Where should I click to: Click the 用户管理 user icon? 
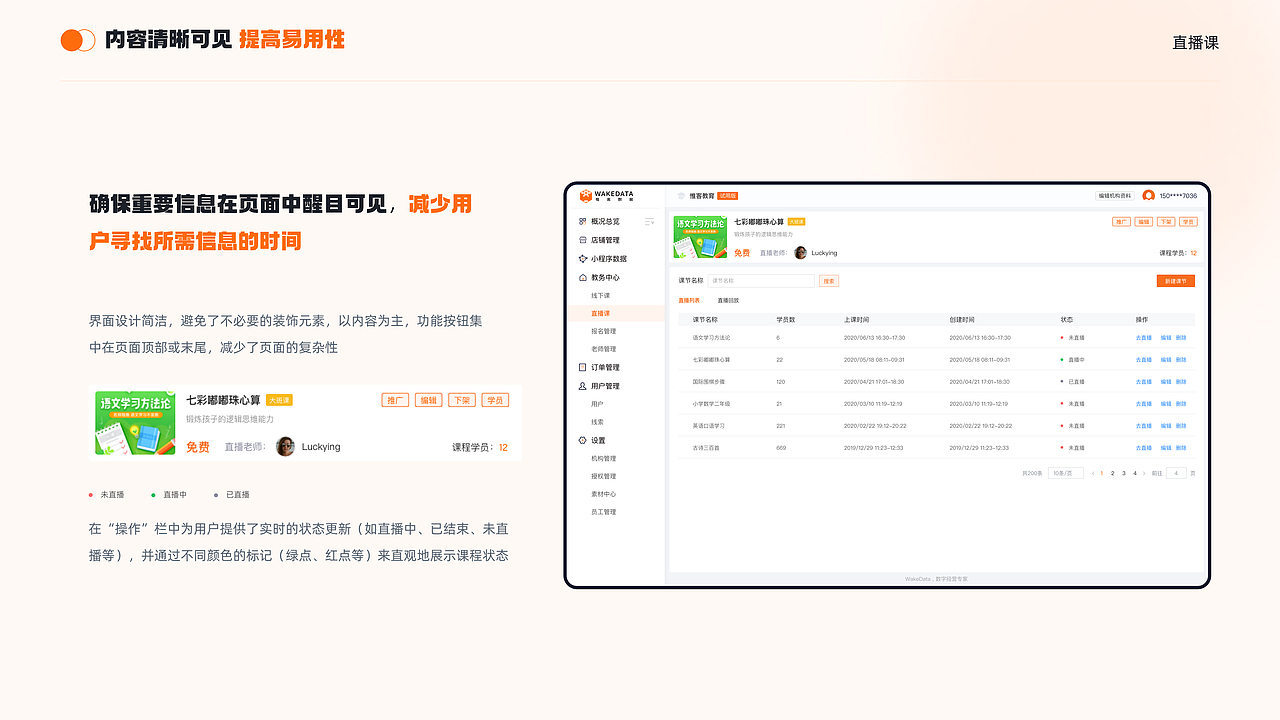[x=583, y=386]
